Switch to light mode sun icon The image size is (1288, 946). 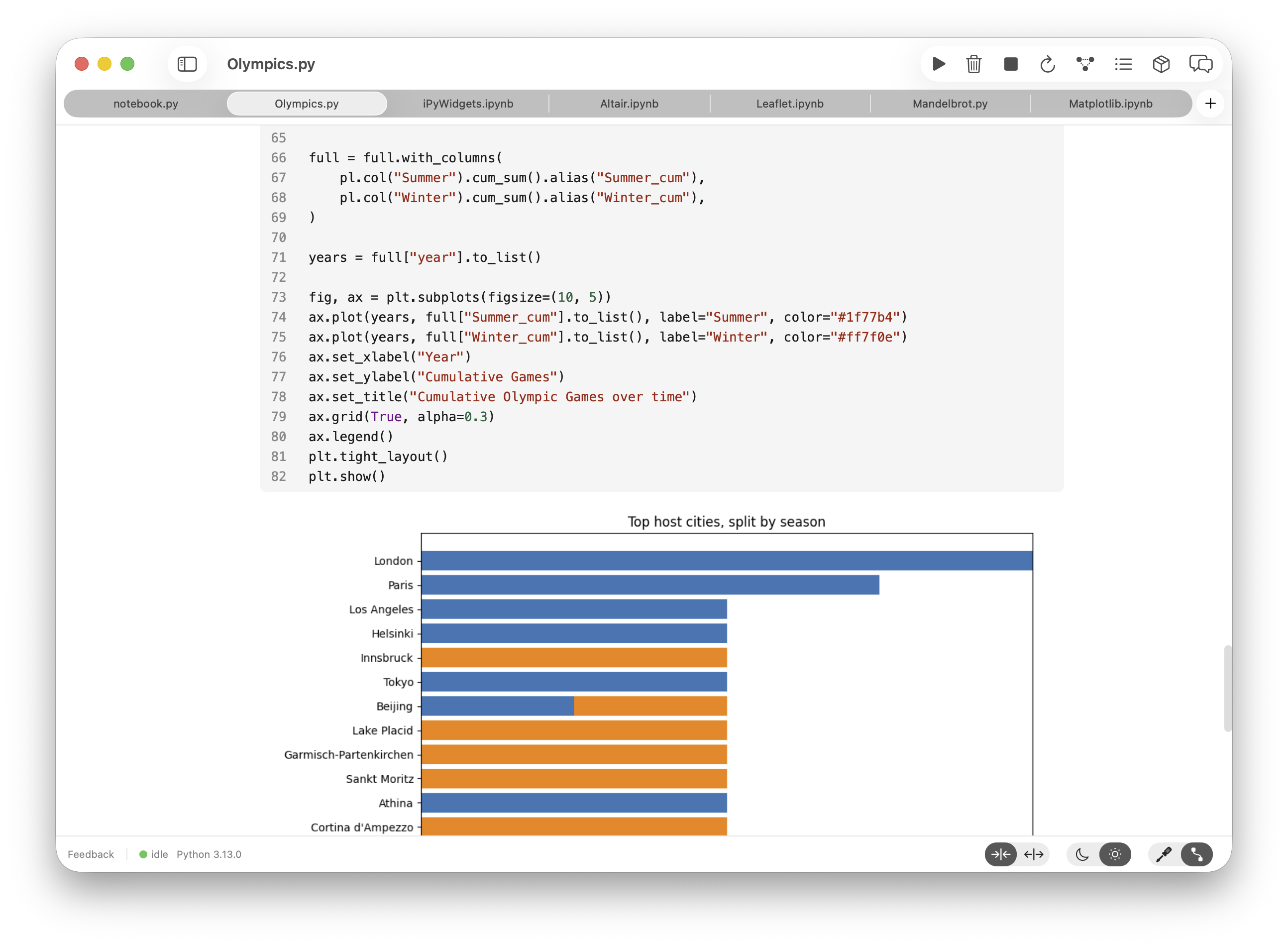1114,854
